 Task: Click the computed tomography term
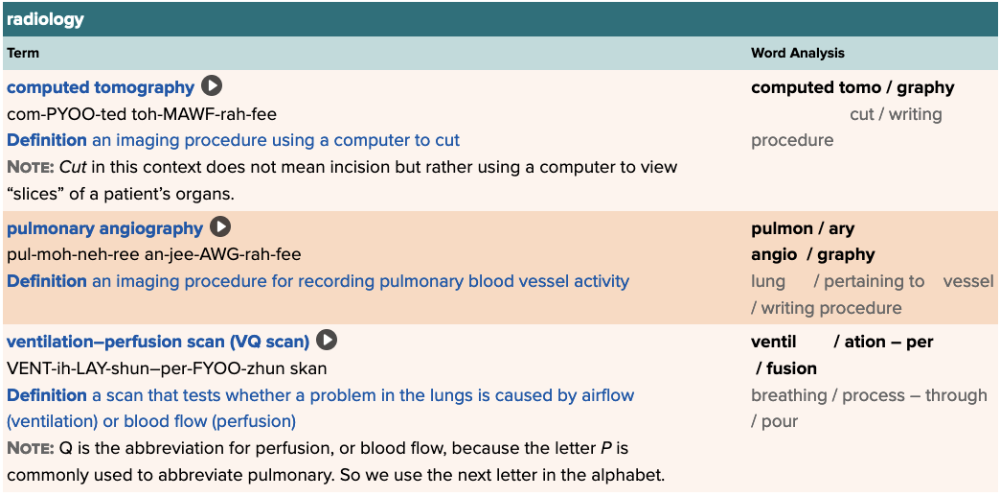click(x=101, y=88)
